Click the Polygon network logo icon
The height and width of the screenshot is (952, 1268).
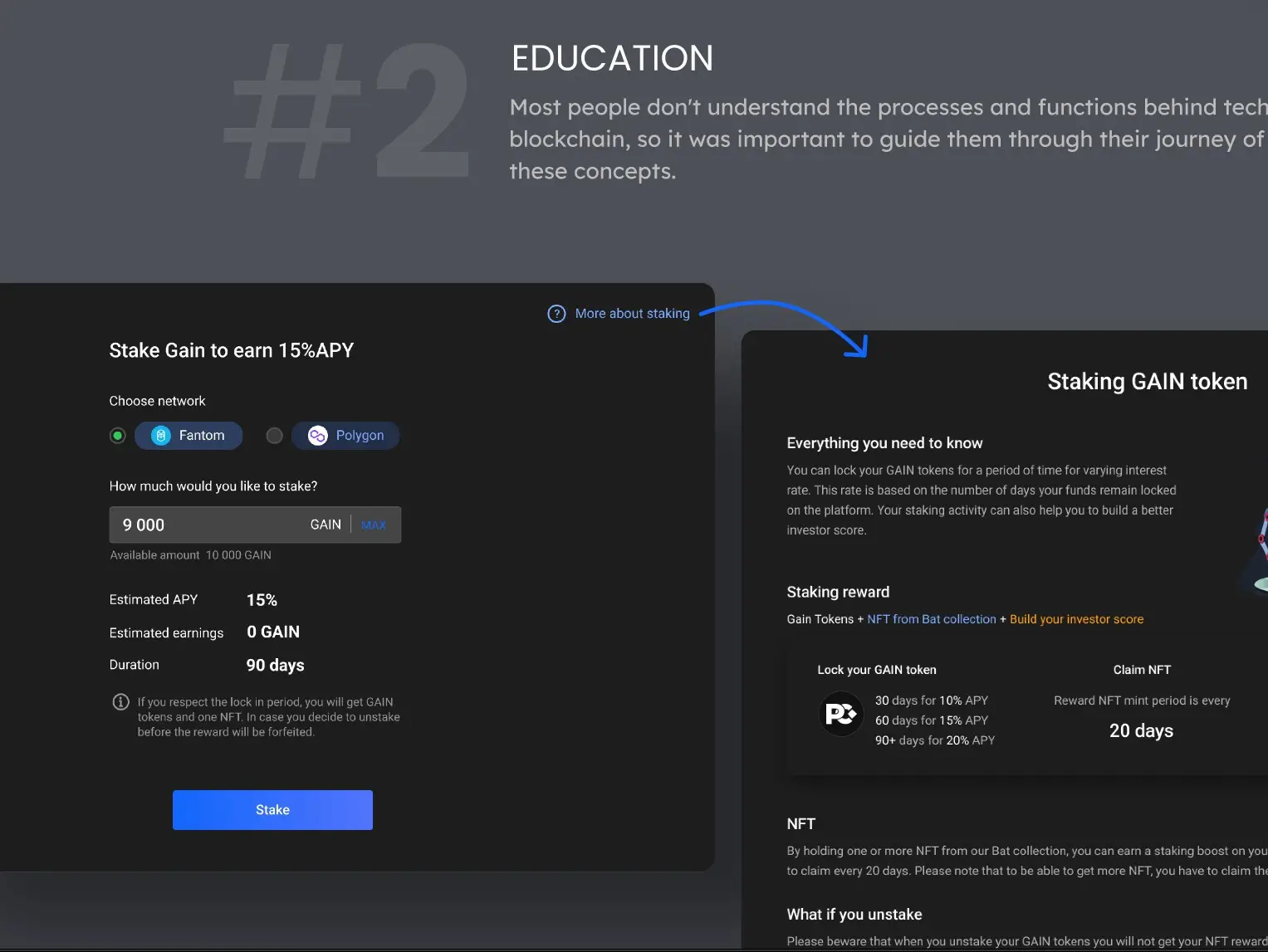317,436
